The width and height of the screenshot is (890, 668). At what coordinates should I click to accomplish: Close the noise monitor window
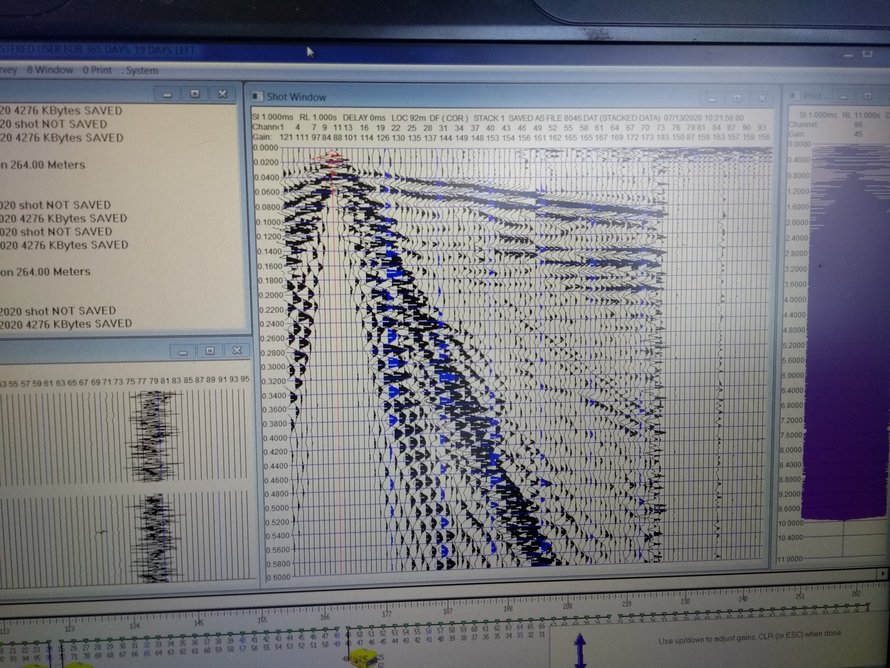(x=237, y=350)
